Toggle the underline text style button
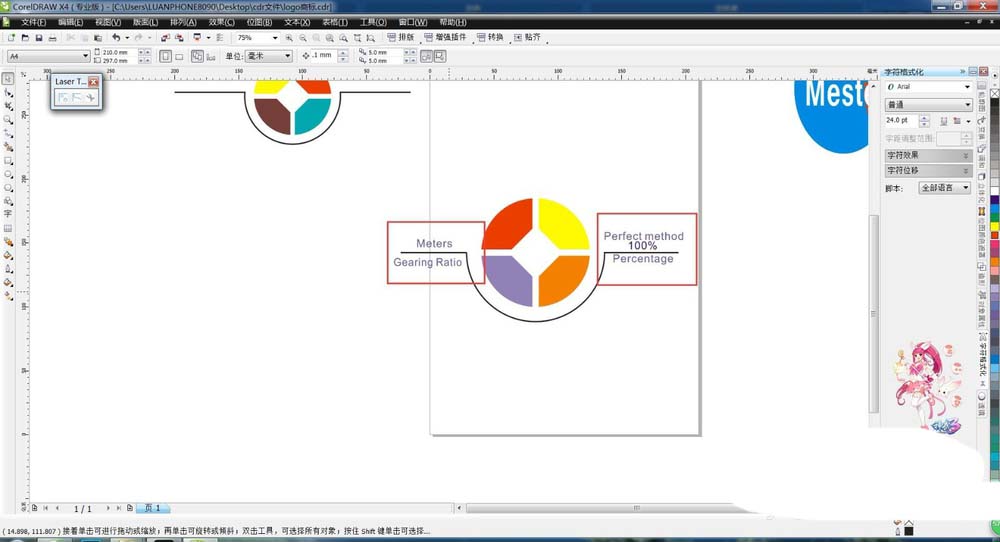1000x542 pixels. [x=944, y=121]
